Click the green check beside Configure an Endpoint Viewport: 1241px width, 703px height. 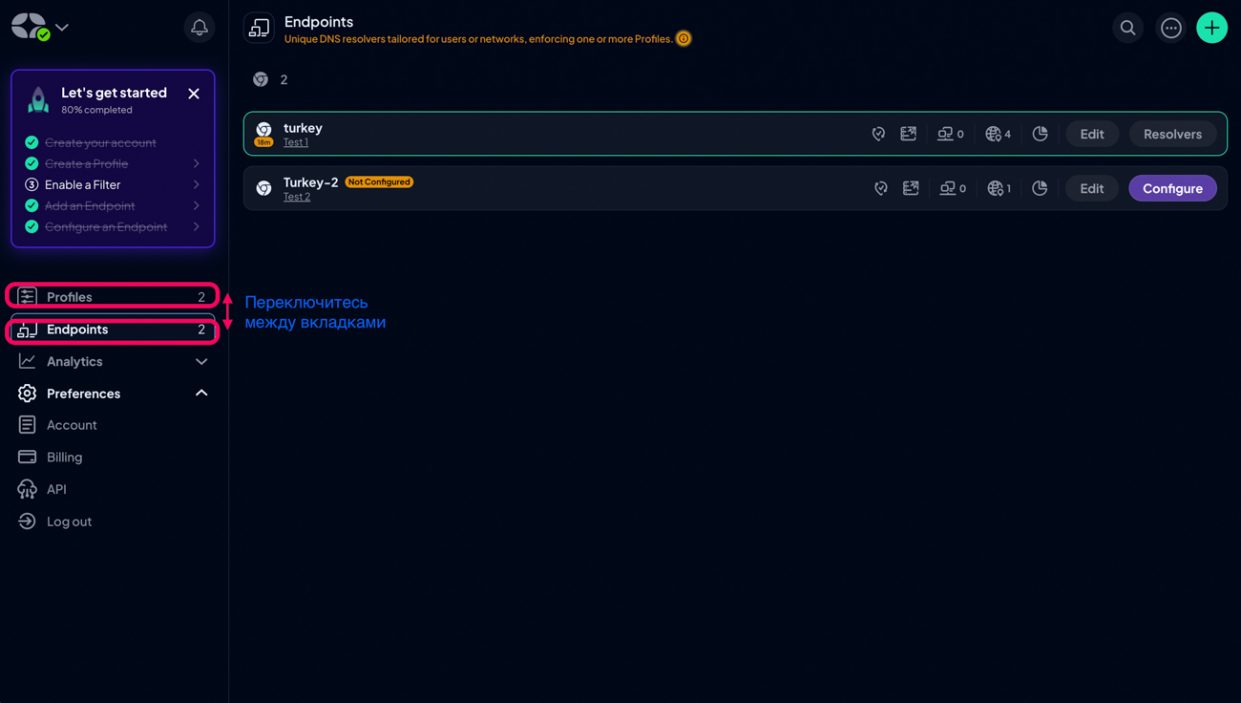coord(32,227)
